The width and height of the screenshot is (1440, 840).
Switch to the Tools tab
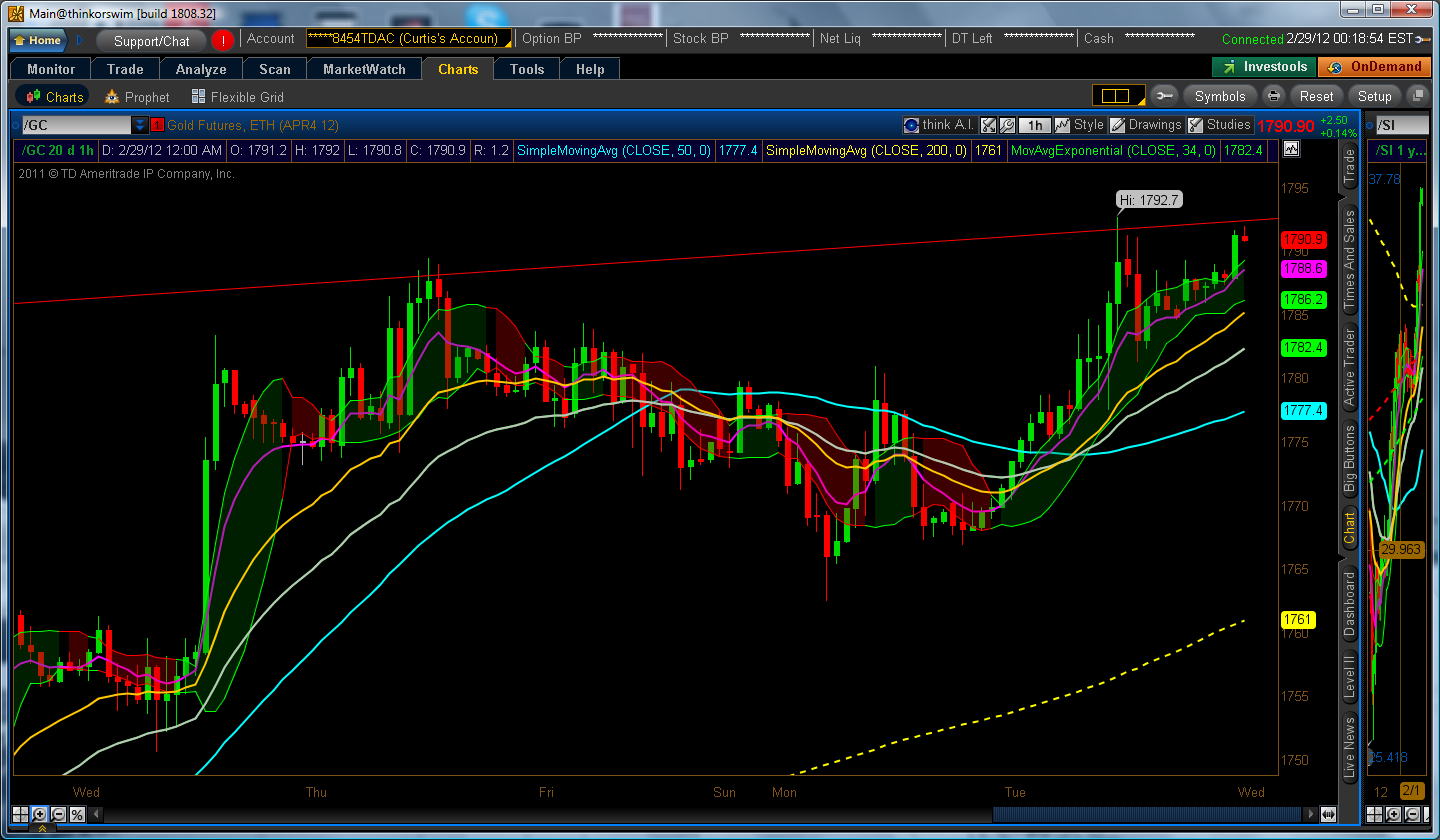click(x=527, y=69)
